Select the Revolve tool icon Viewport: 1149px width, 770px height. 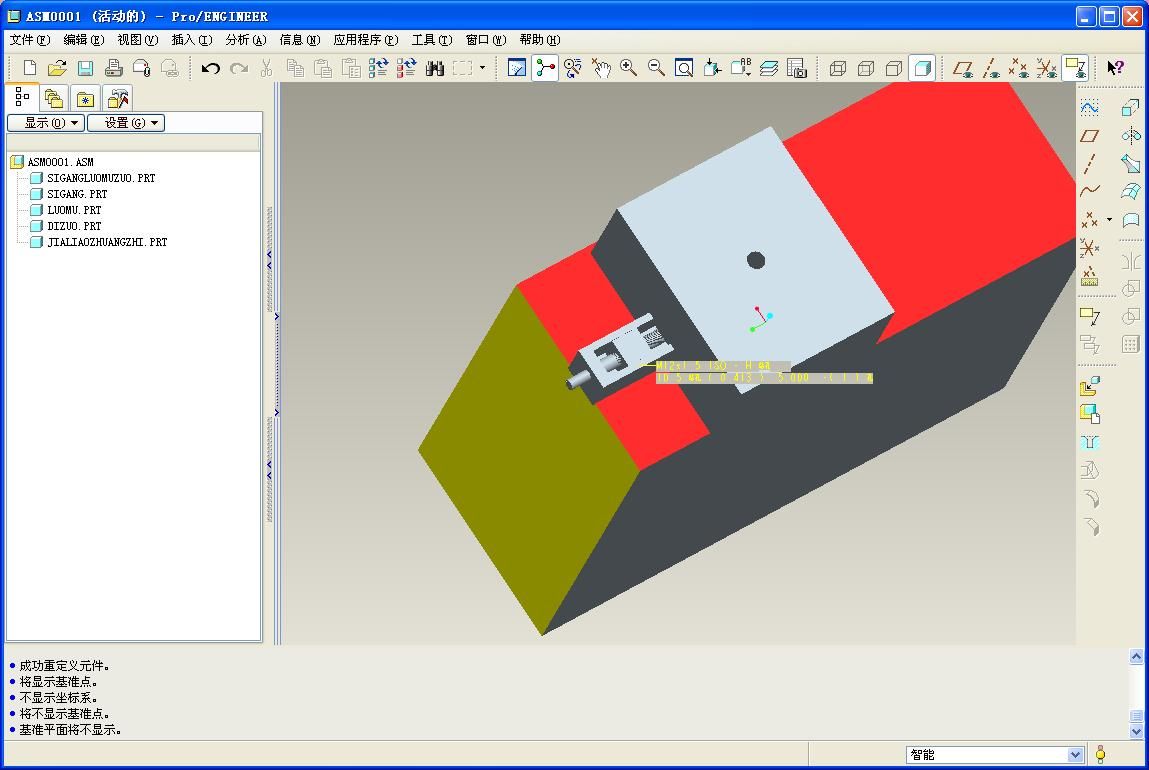(x=1131, y=136)
